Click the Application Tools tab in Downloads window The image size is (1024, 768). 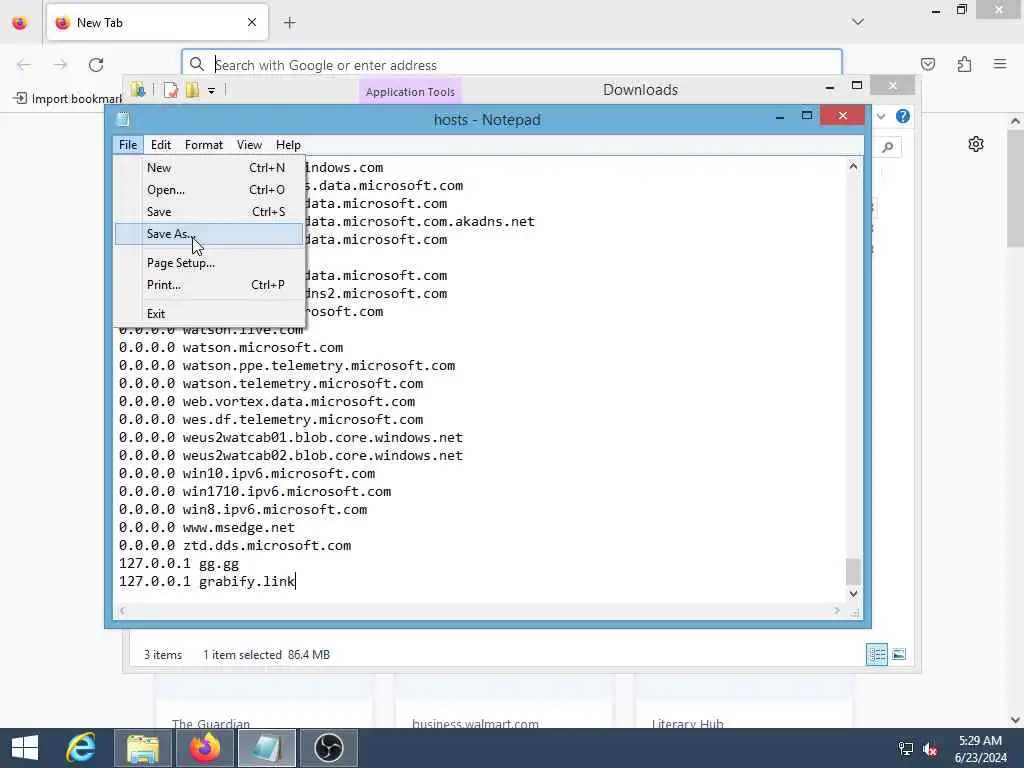point(410,91)
